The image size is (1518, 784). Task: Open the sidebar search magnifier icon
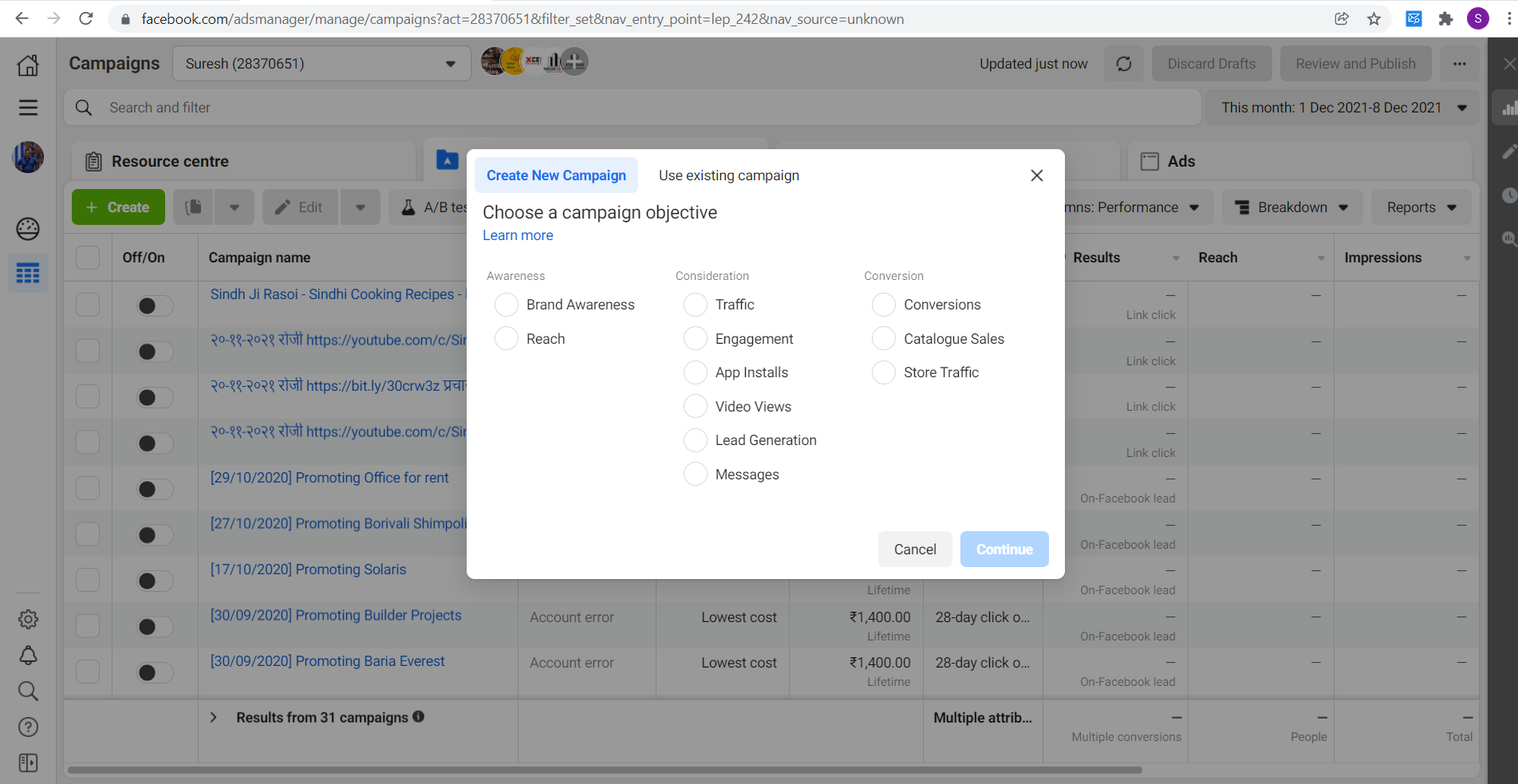click(x=28, y=691)
